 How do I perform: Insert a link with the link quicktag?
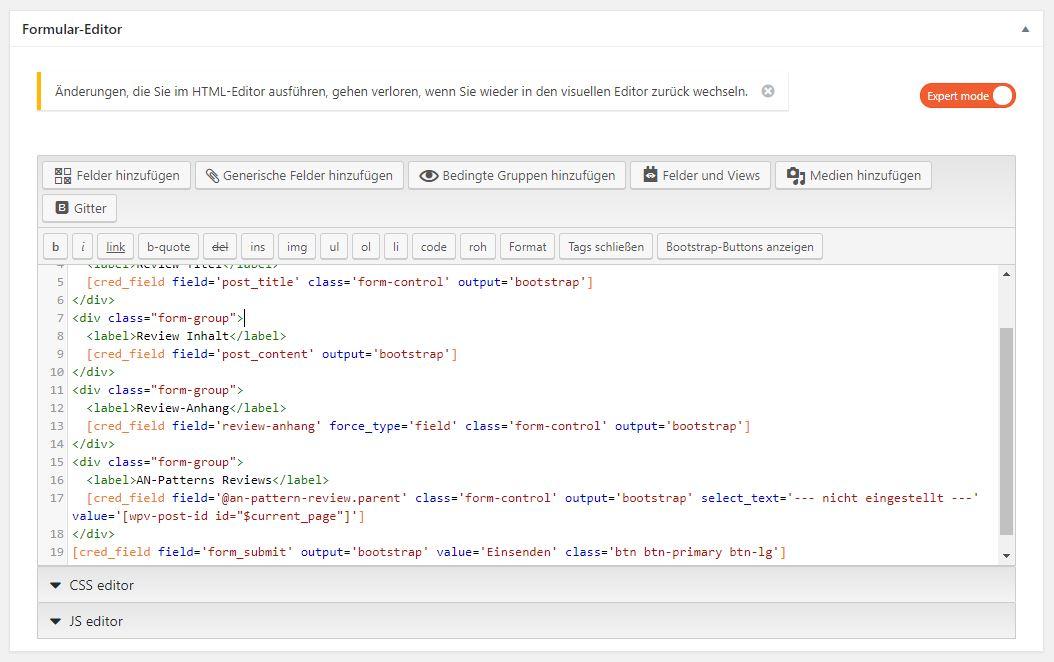[116, 247]
